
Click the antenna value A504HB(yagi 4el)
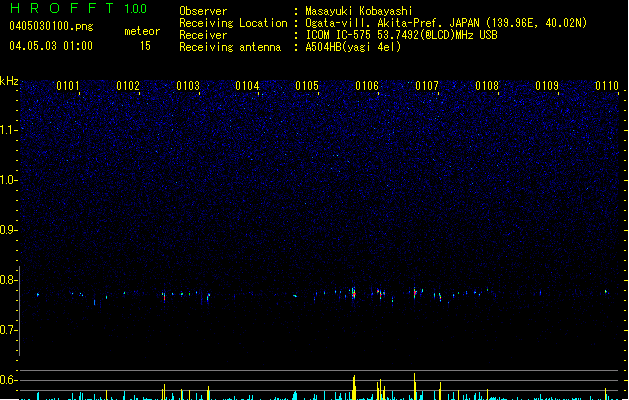[x=353, y=47]
